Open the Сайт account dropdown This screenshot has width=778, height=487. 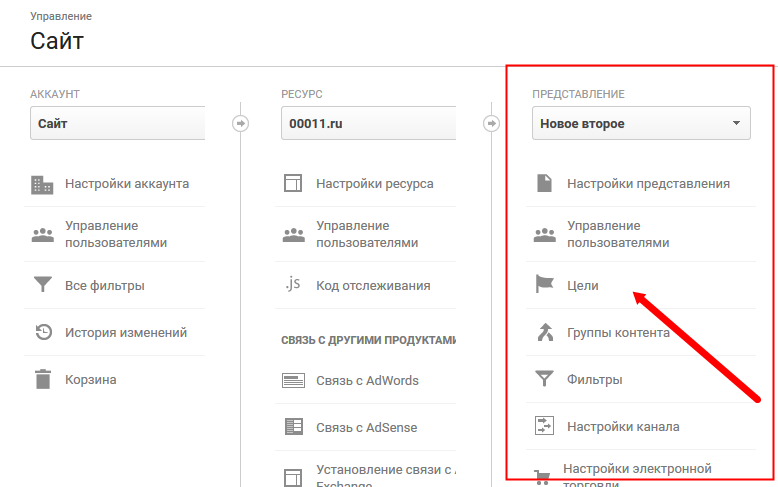tap(118, 123)
